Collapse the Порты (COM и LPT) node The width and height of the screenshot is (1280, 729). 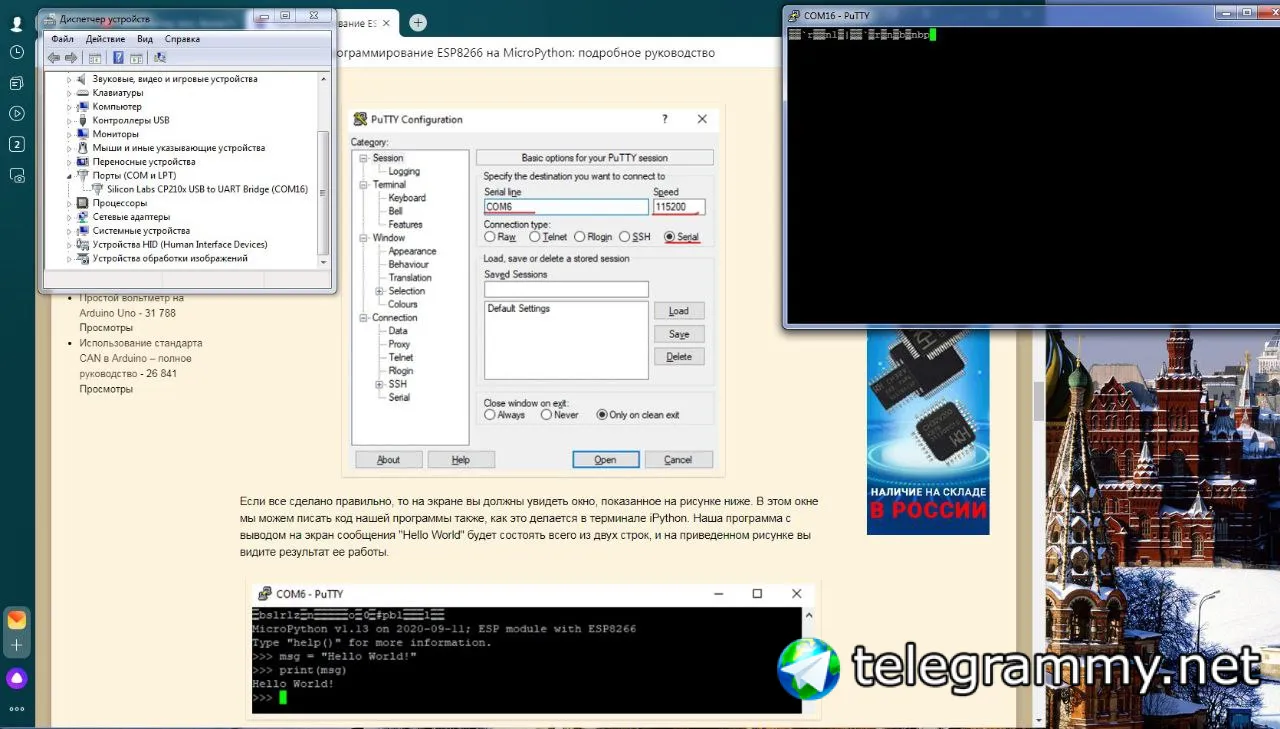[70, 175]
